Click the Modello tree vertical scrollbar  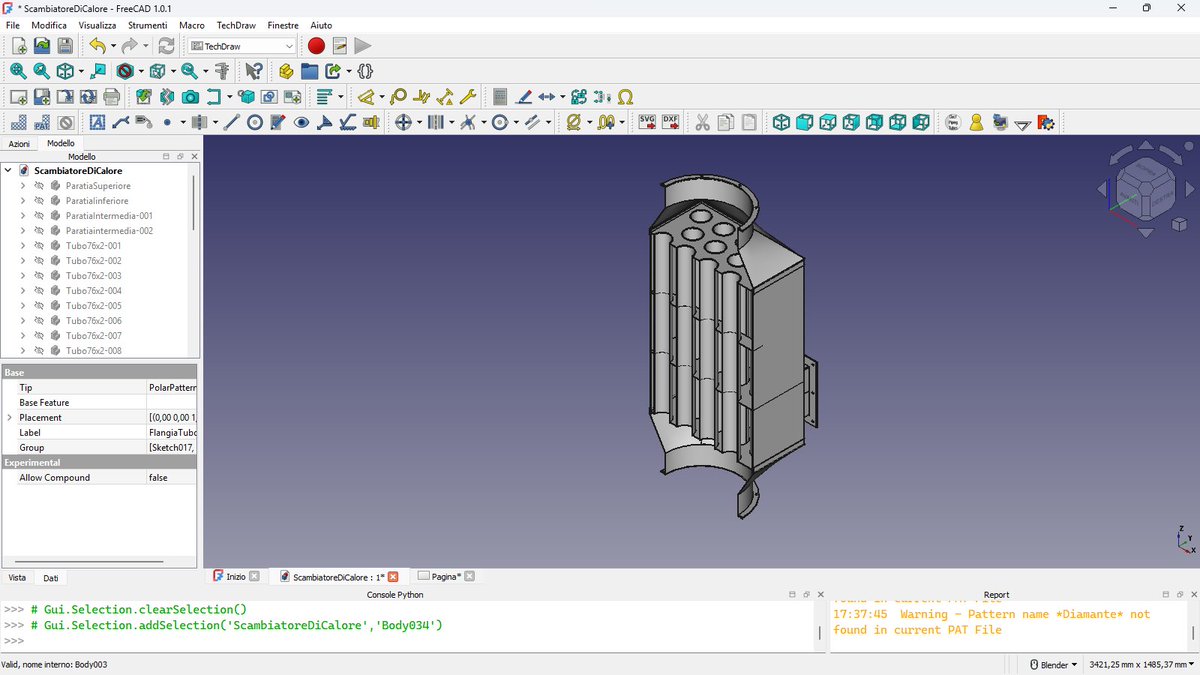tap(193, 205)
